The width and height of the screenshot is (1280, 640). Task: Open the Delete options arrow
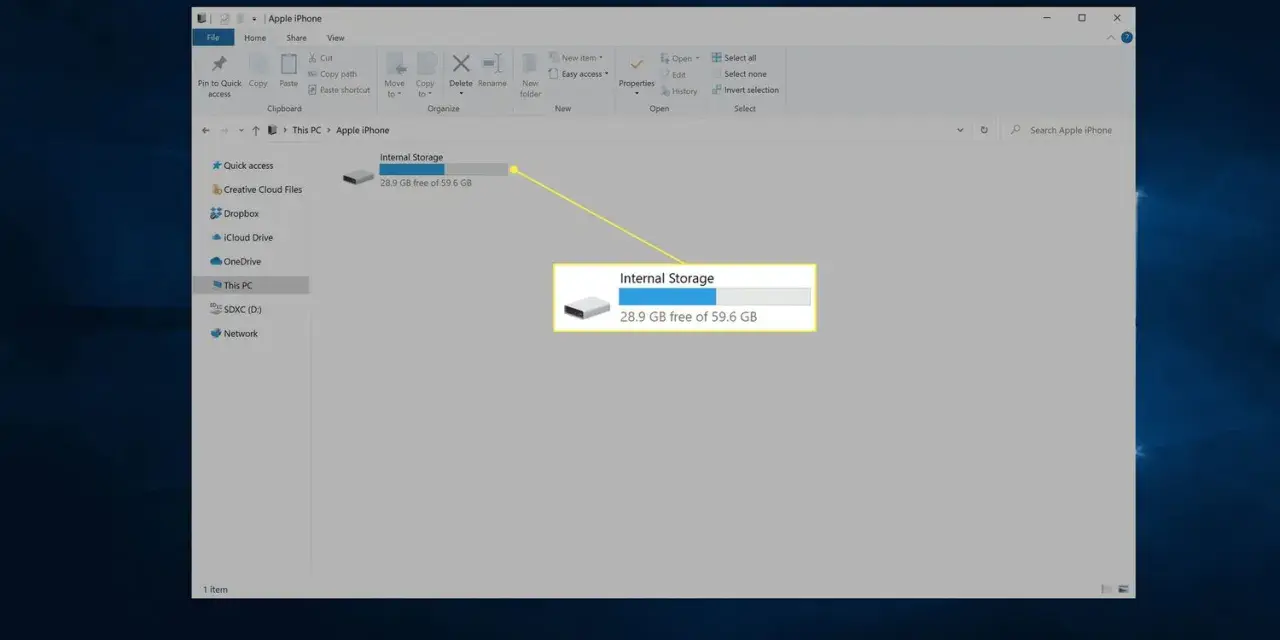point(461,94)
